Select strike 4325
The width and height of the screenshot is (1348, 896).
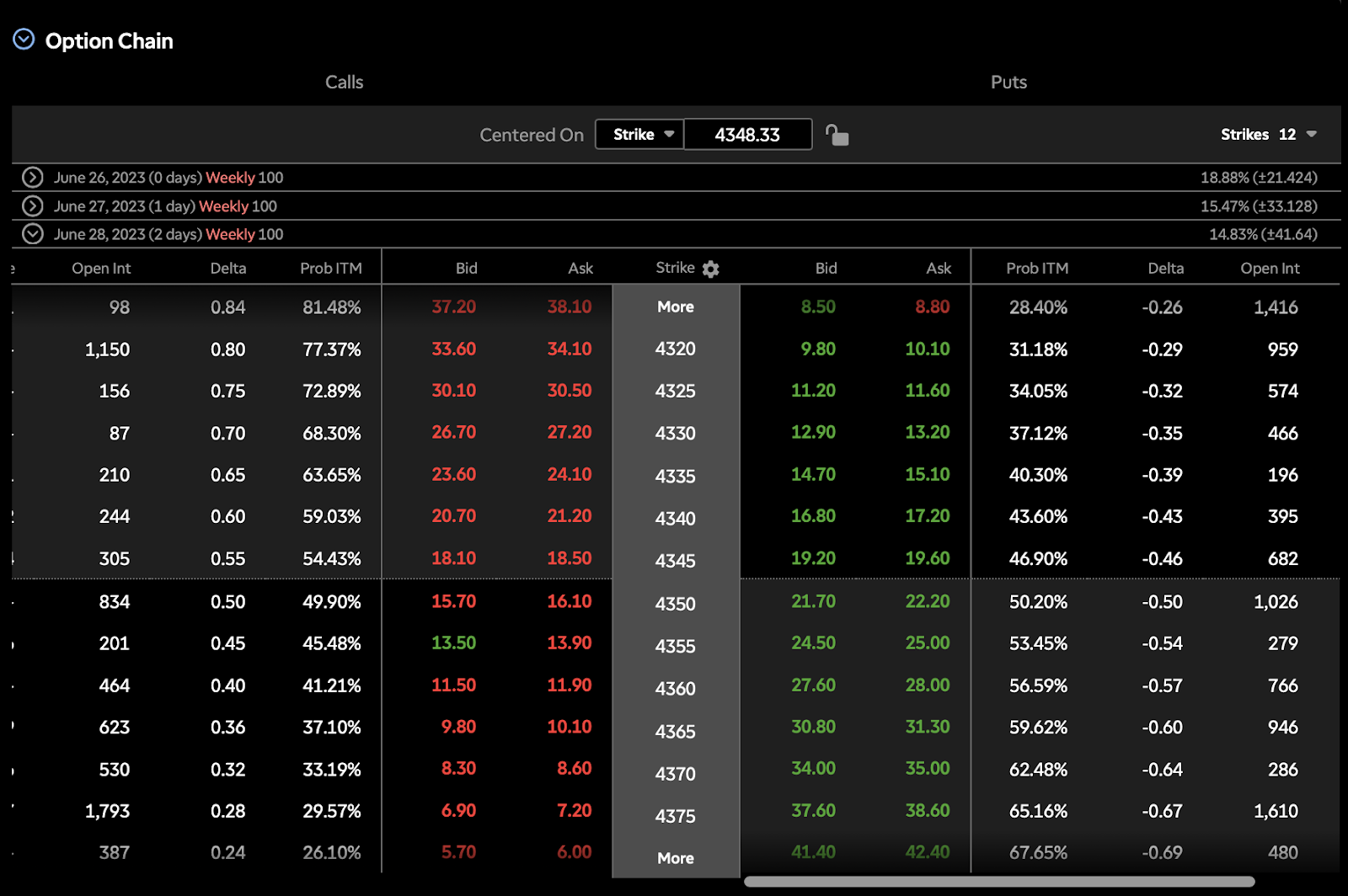click(x=676, y=391)
